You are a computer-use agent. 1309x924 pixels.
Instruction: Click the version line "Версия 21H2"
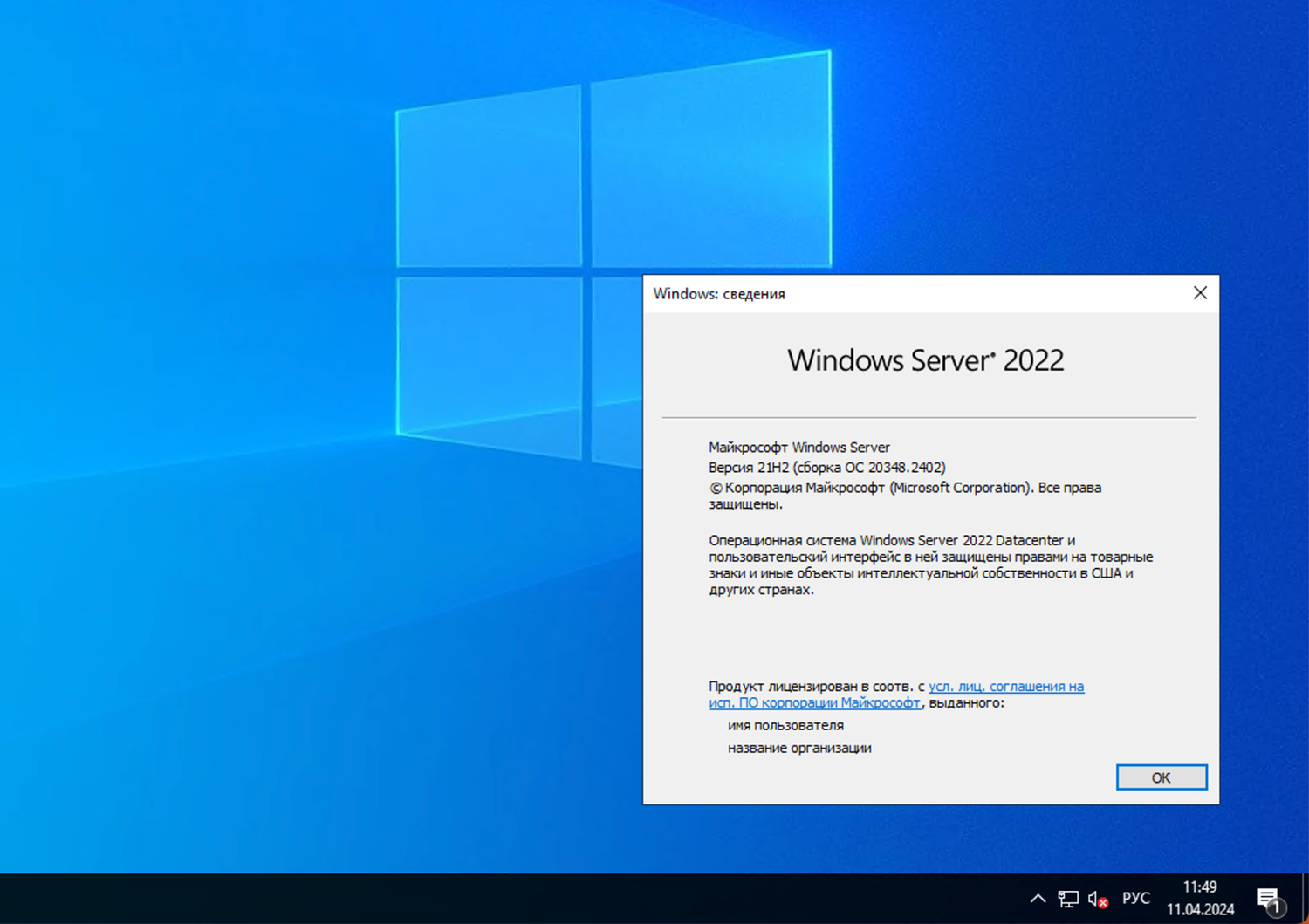point(827,467)
